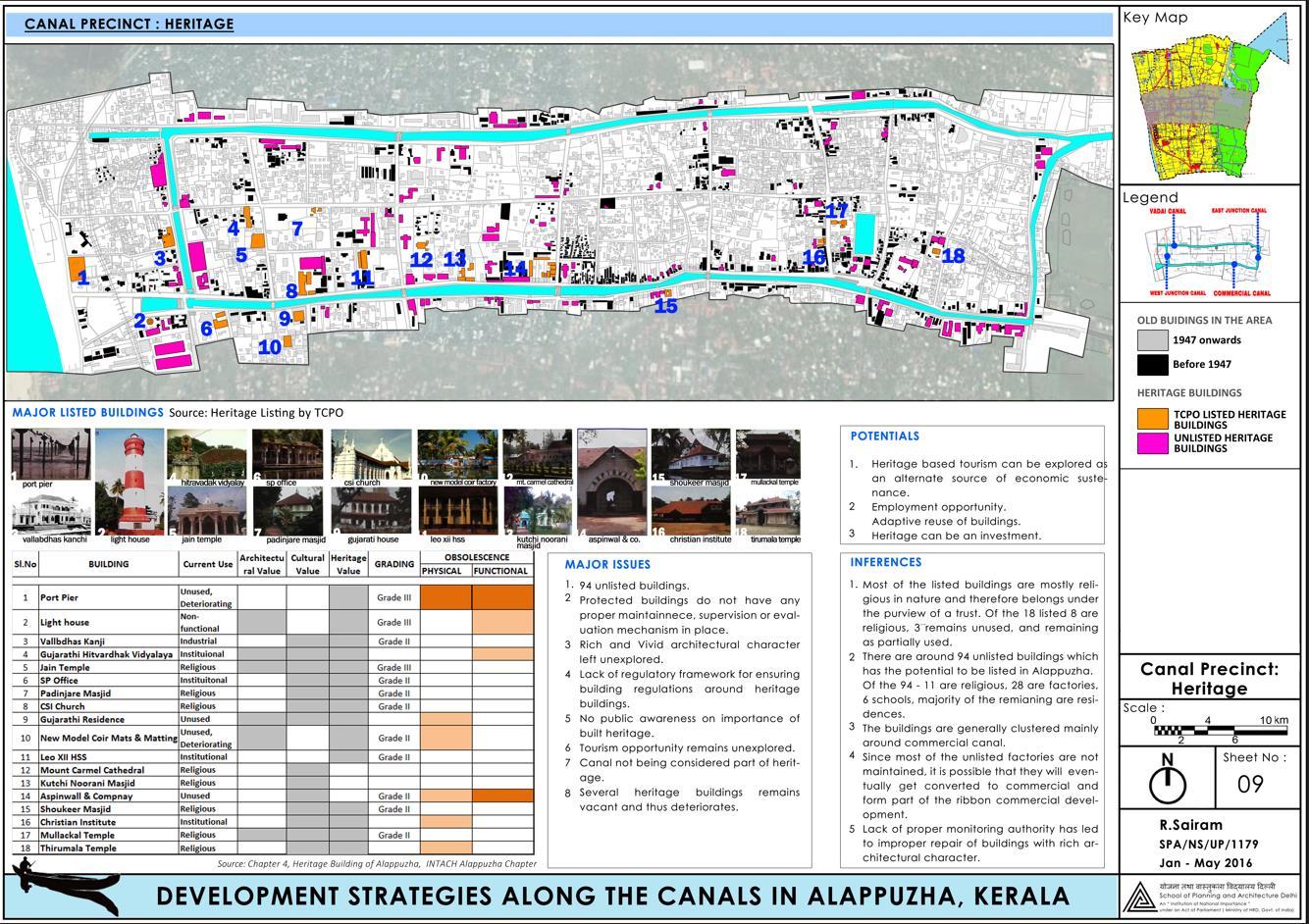This screenshot has width=1309, height=924.
Task: Click 'Aspinwall & Compnay' table cell
Action: [86, 796]
